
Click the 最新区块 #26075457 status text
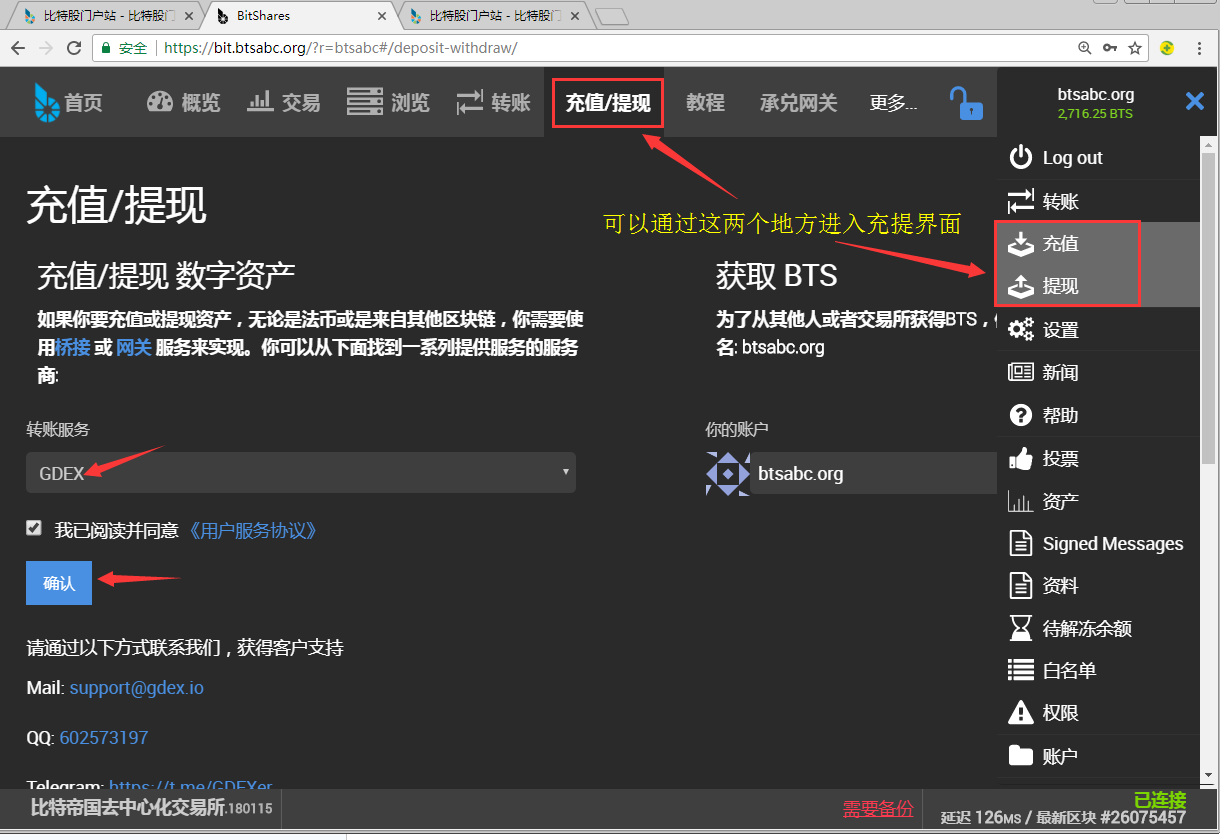pos(1111,818)
